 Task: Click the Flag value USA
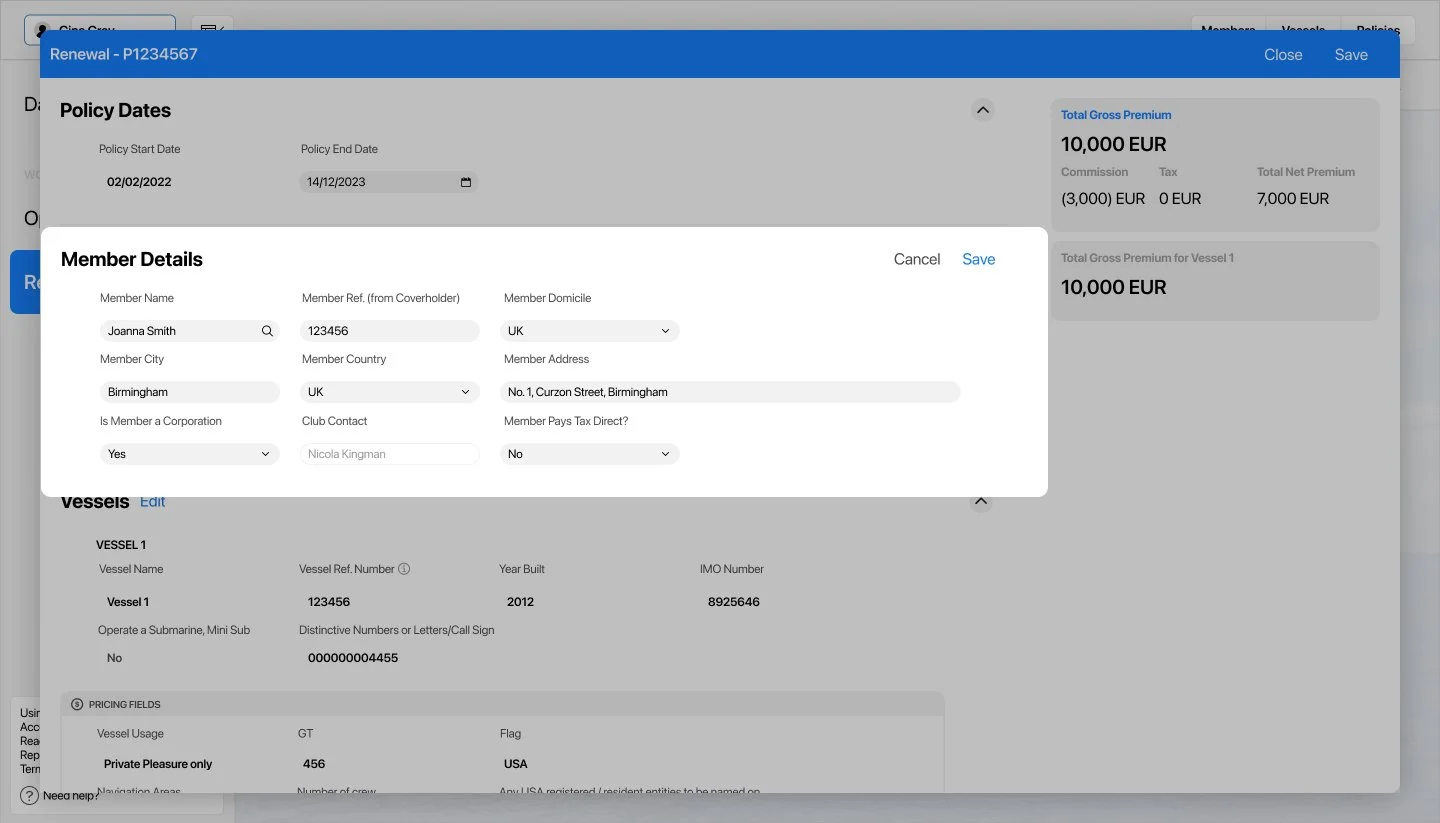[516, 764]
